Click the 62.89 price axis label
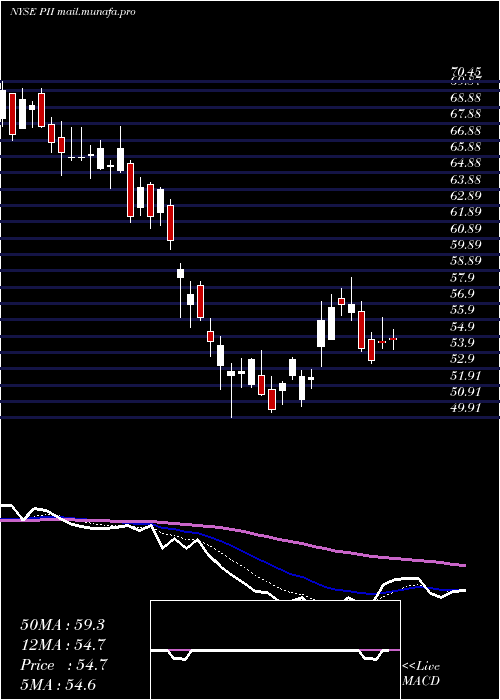Image resolution: width=500 pixels, height=700 pixels. click(x=466, y=196)
